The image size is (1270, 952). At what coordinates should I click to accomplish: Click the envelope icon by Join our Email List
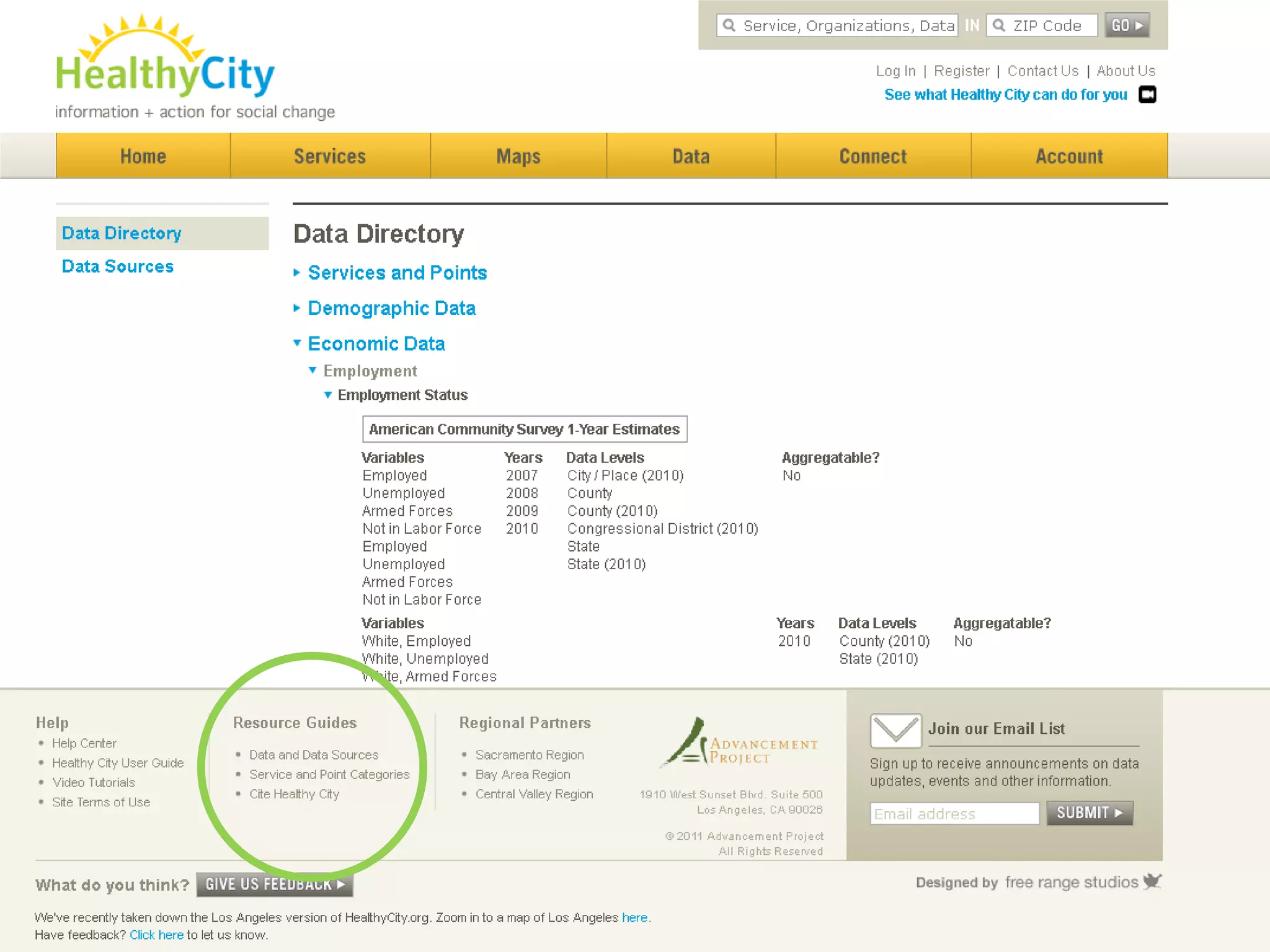[x=895, y=730]
